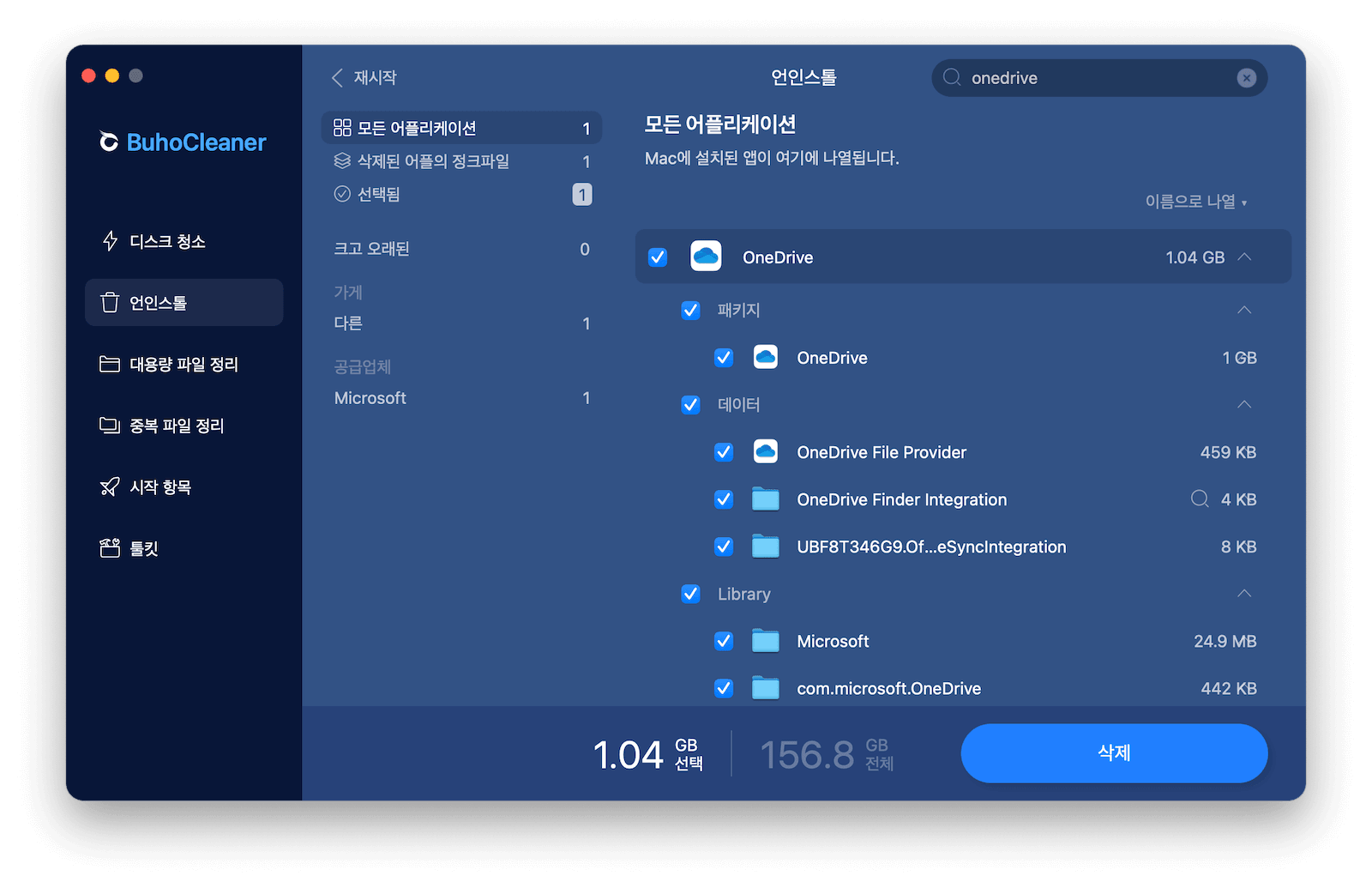Filter by the Microsoft vendor

[461, 398]
